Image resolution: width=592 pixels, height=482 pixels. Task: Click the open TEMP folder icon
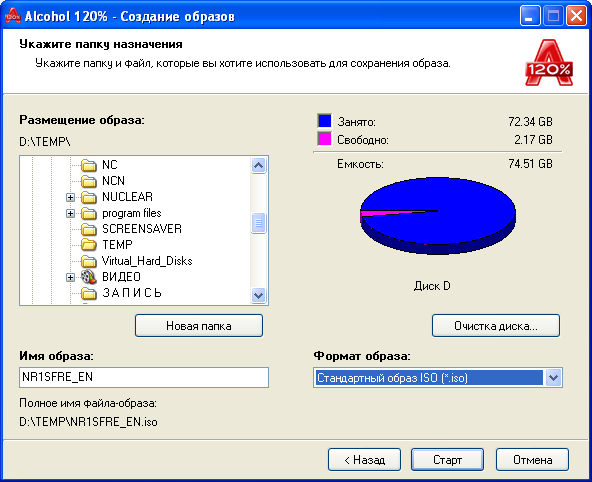coord(89,245)
